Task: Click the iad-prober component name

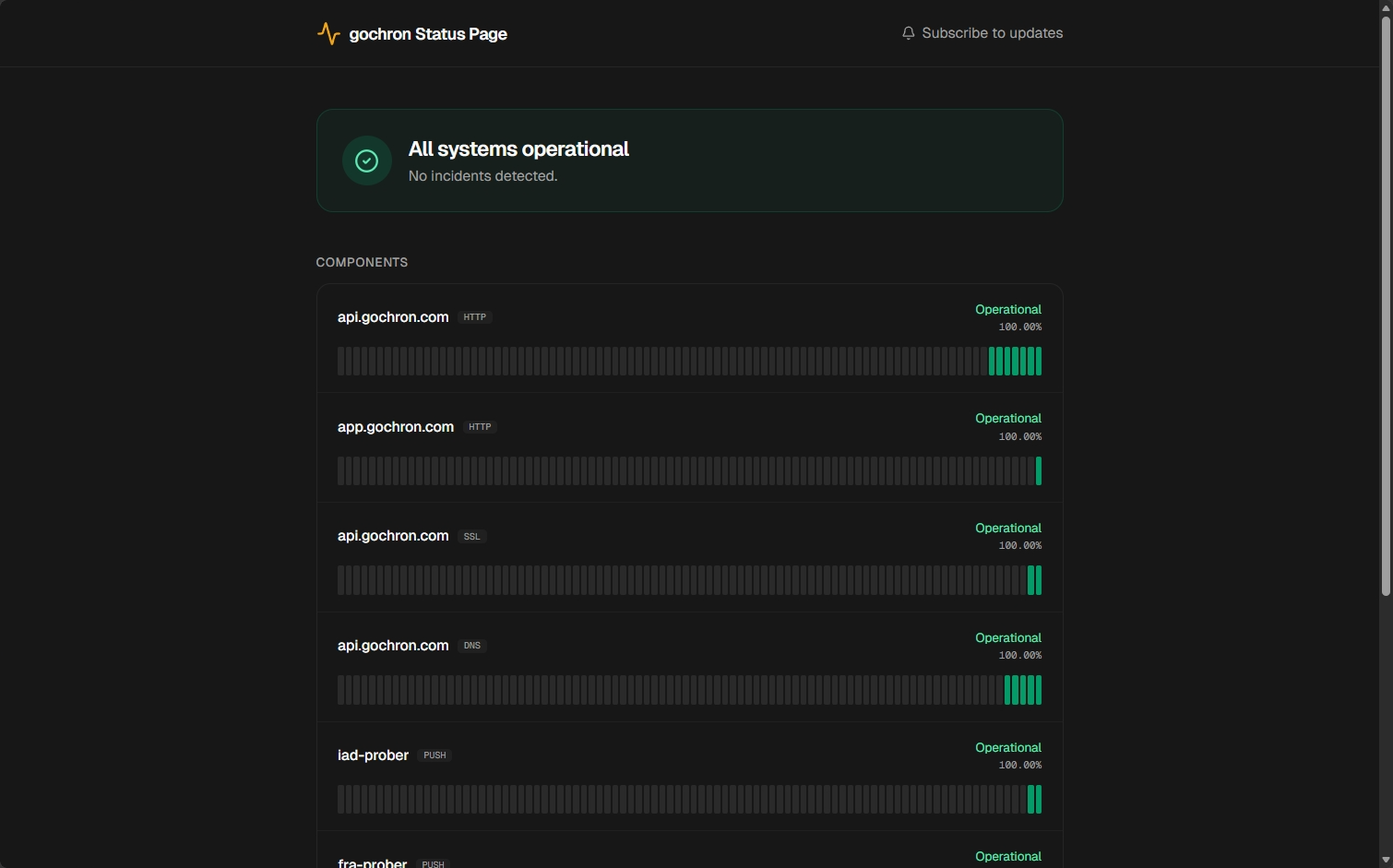Action: point(373,755)
